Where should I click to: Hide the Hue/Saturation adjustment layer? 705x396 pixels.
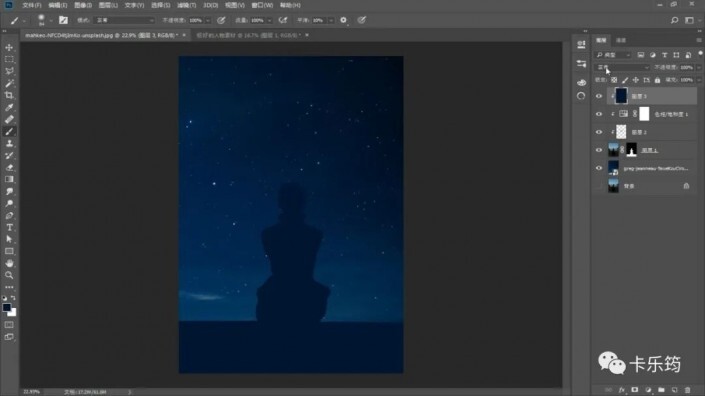599,114
